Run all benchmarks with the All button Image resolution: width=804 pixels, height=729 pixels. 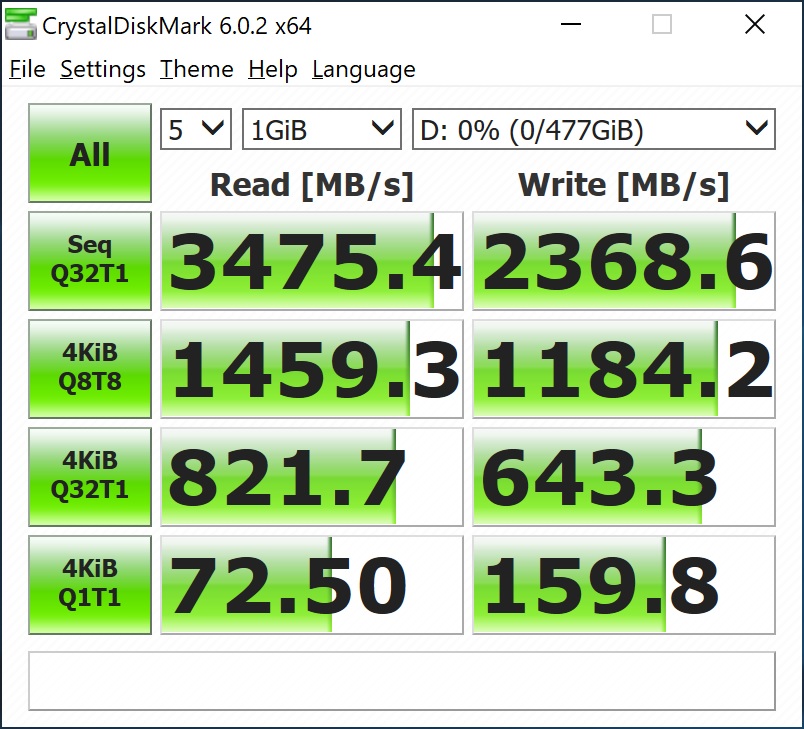click(x=90, y=153)
